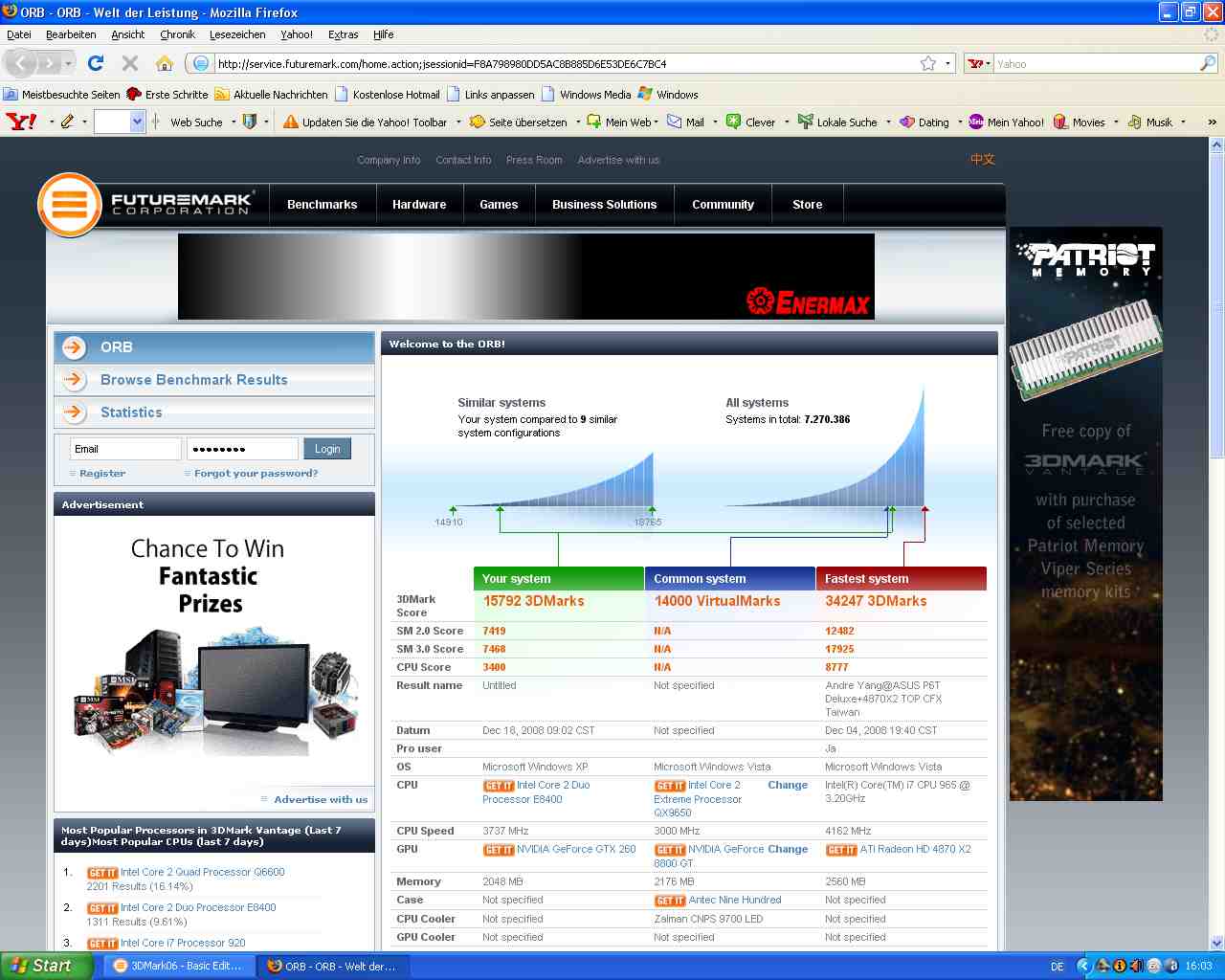The width and height of the screenshot is (1225, 980).
Task: Open the Press Room link
Action: (534, 160)
